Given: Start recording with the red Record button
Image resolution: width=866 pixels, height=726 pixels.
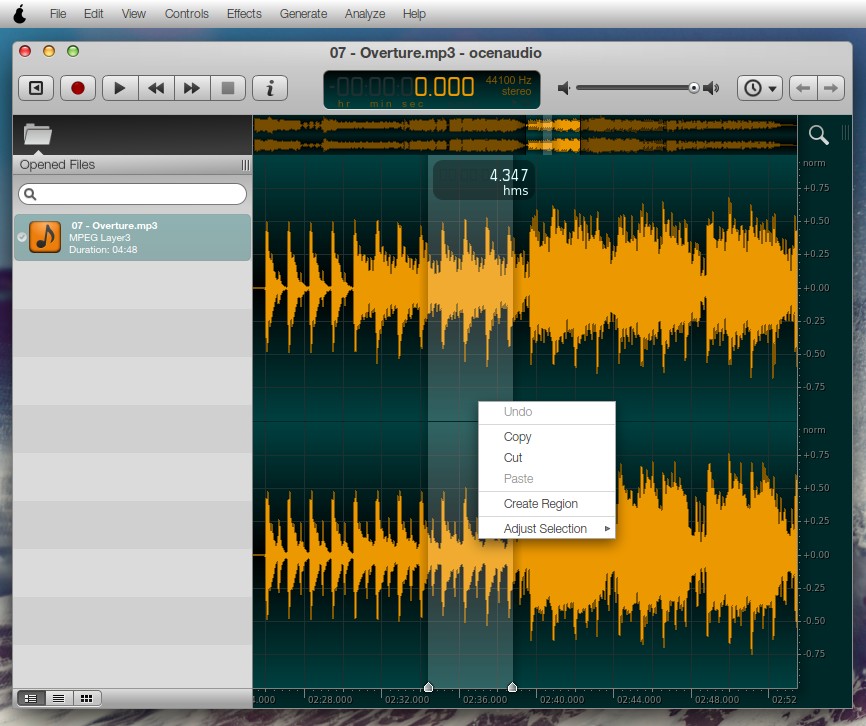Looking at the screenshot, I should [78, 88].
